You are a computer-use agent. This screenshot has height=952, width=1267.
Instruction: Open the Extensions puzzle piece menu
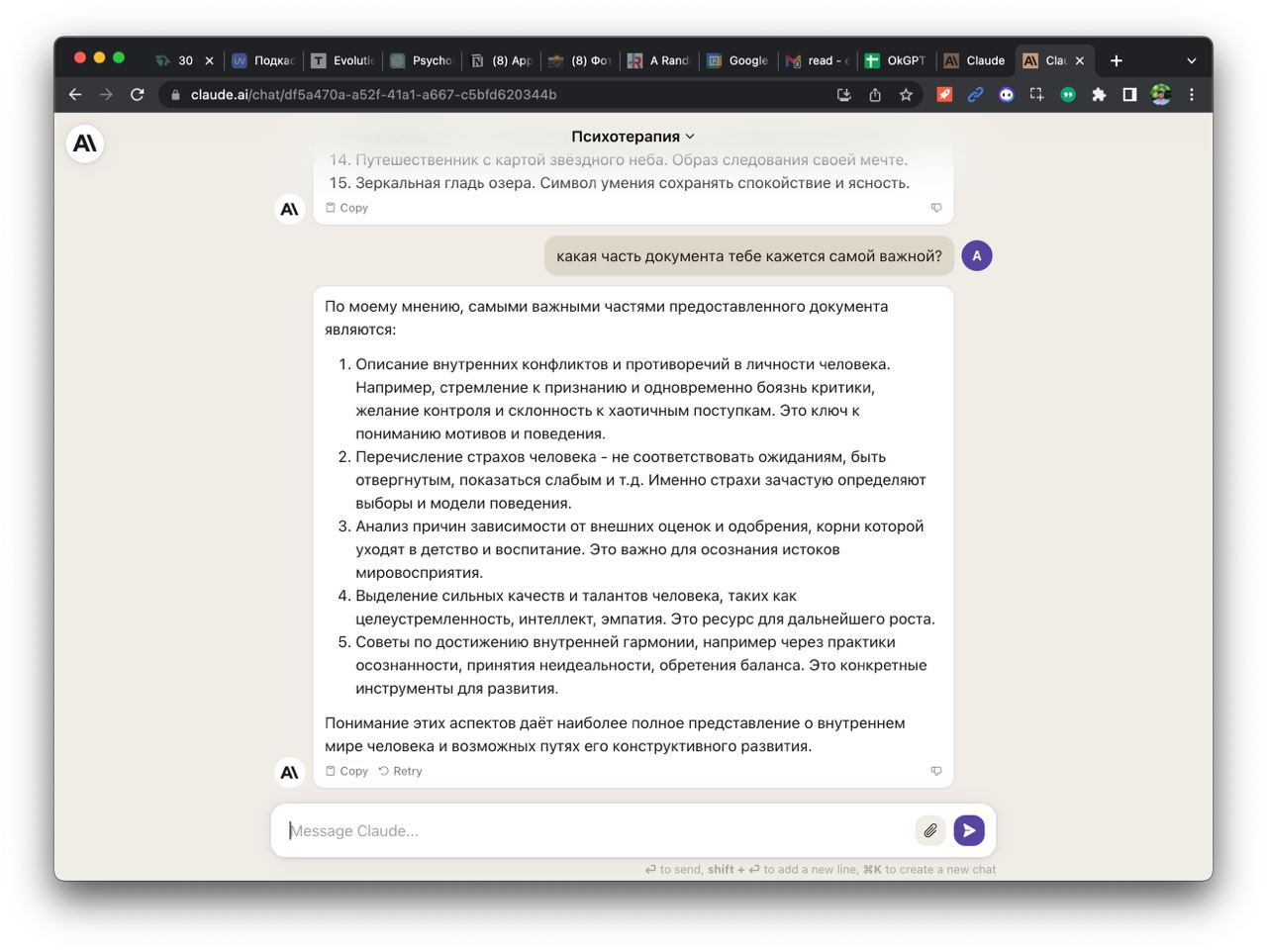[x=1099, y=95]
